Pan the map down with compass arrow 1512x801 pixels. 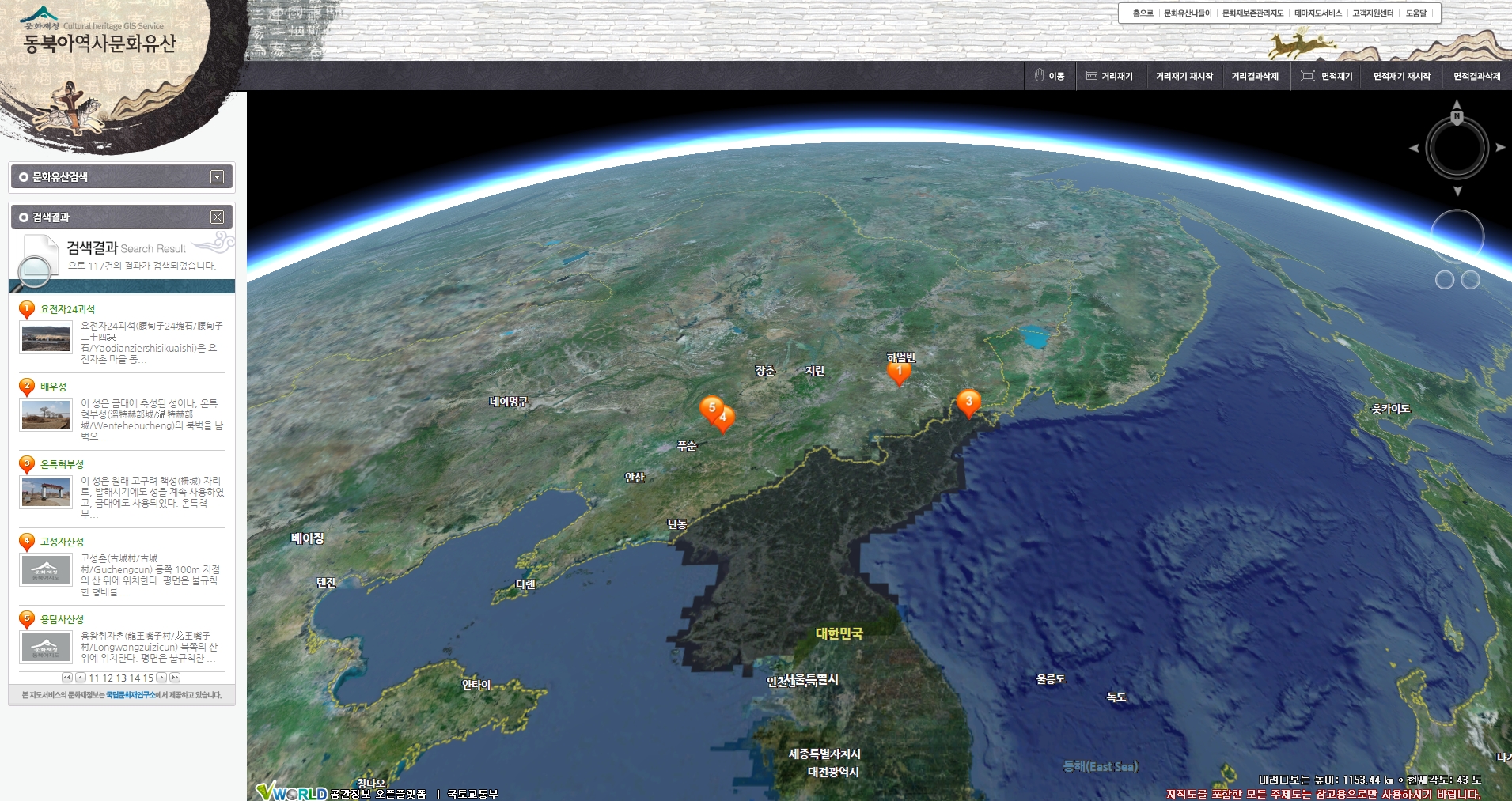pos(1457,191)
